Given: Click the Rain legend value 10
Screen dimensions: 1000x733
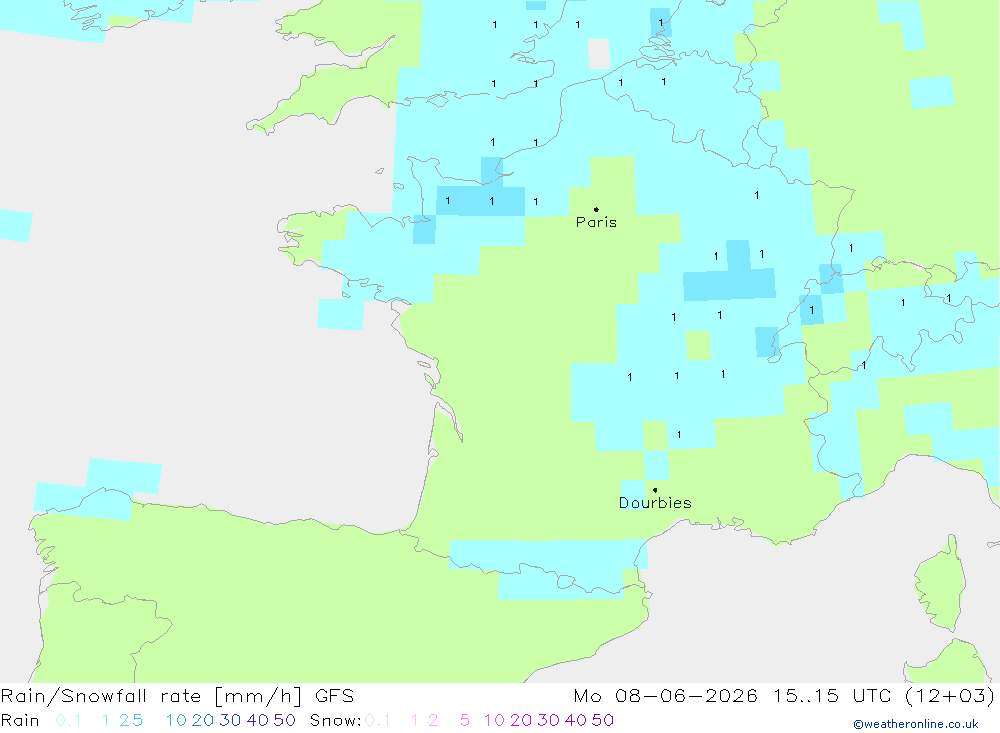Looking at the screenshot, I should (x=176, y=720).
